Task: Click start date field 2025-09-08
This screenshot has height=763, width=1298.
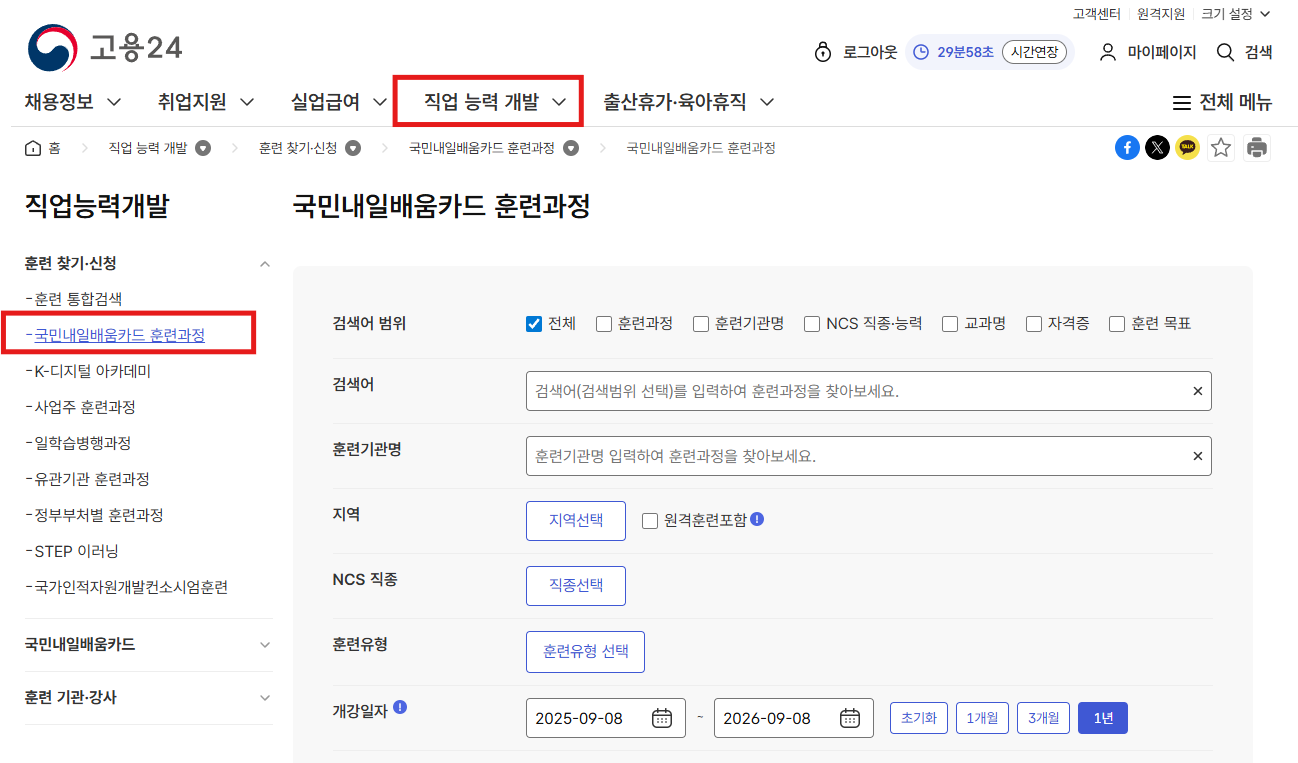Action: (606, 718)
